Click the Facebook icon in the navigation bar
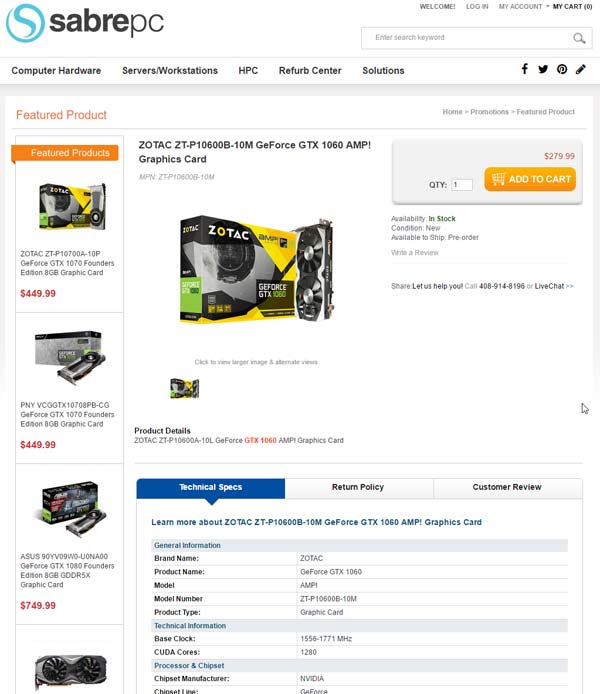The image size is (600, 694). 524,69
